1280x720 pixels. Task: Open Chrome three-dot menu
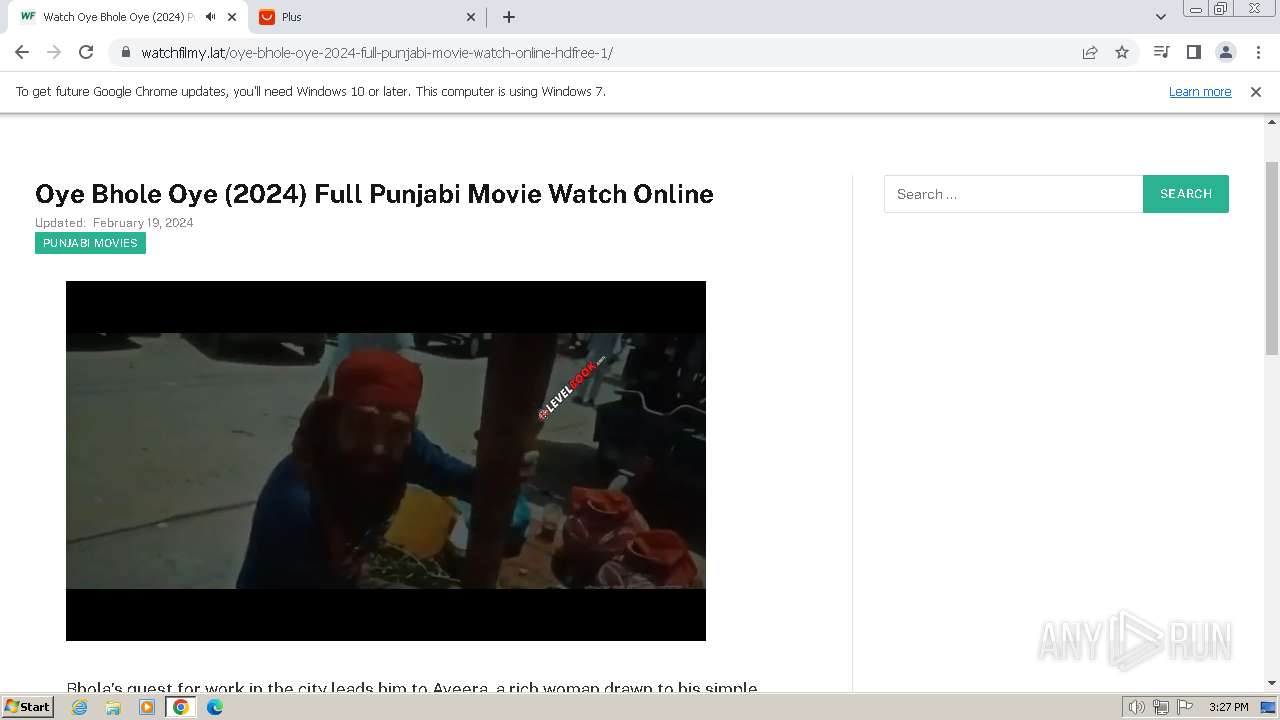pos(1258,52)
